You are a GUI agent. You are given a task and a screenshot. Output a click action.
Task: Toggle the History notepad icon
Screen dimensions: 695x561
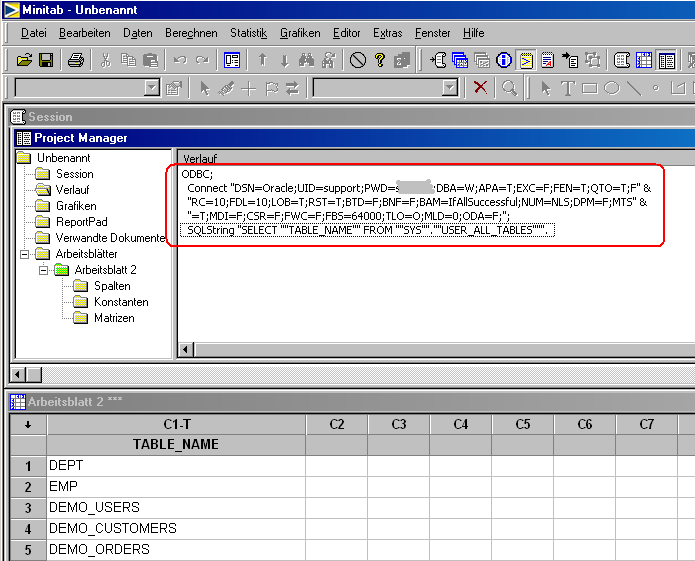coord(526,60)
